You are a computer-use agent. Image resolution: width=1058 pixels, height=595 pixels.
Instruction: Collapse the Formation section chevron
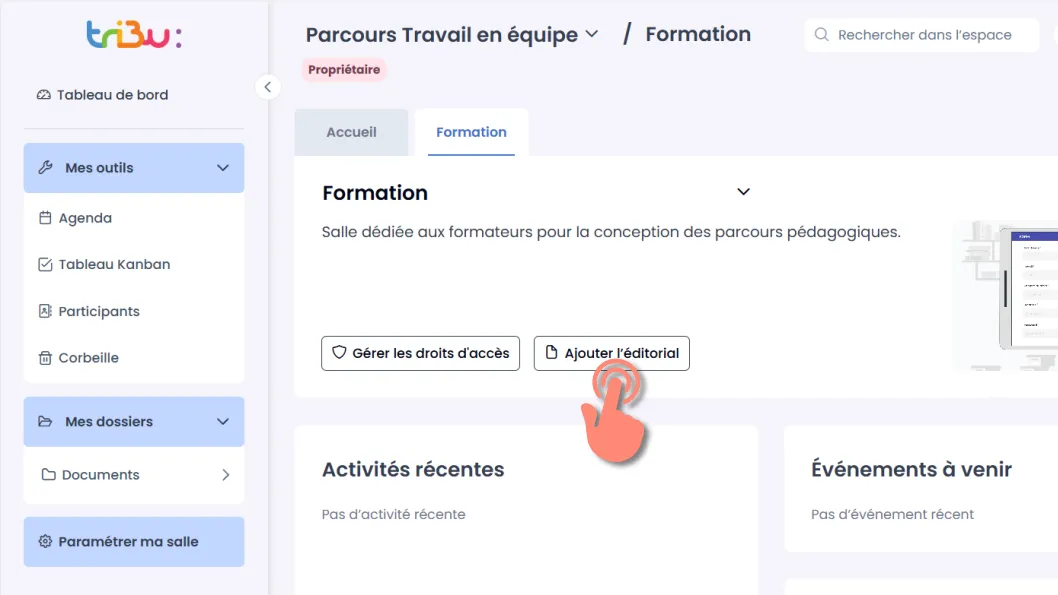tap(743, 192)
